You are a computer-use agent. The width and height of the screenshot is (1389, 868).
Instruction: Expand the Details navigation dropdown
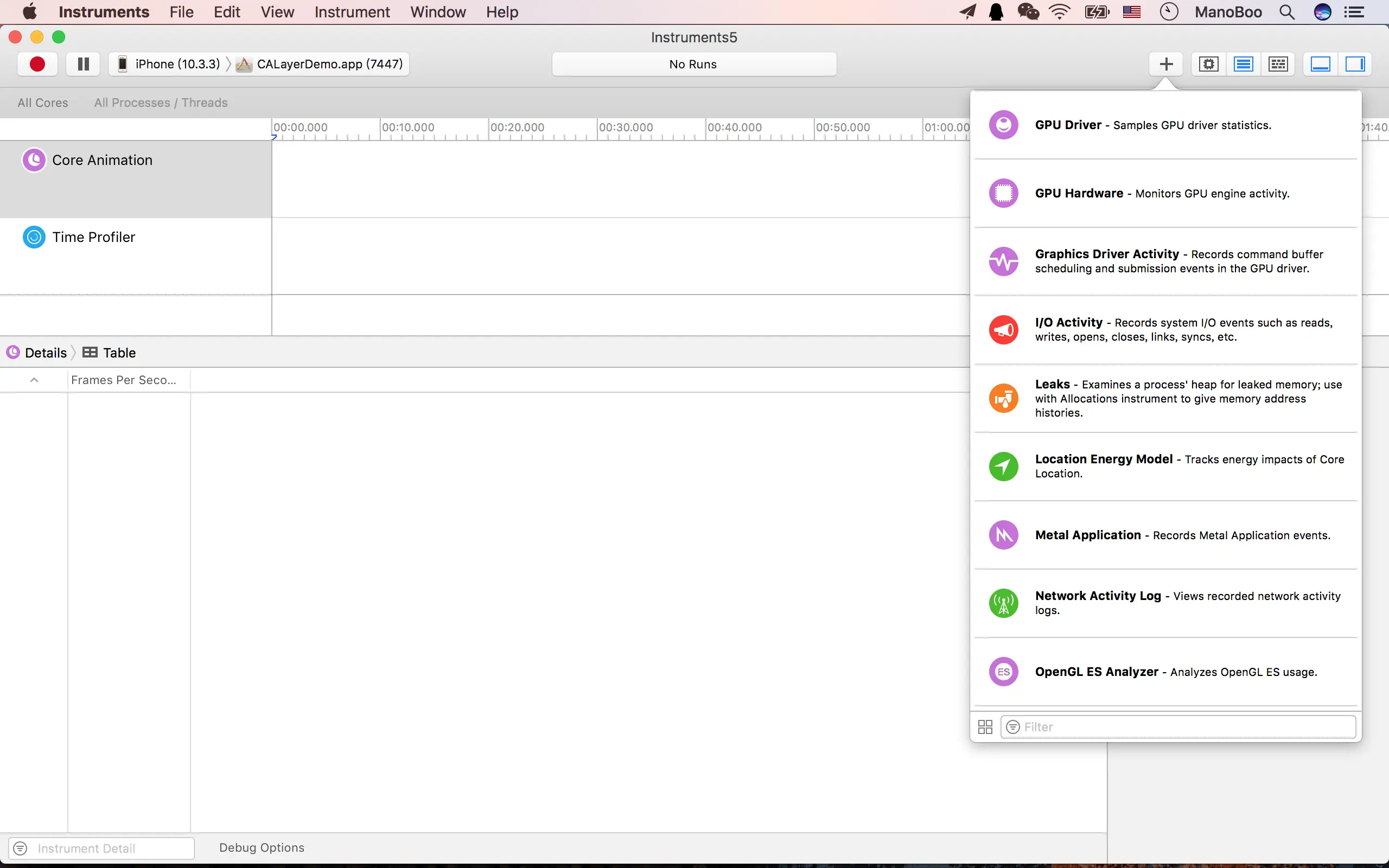(46, 353)
